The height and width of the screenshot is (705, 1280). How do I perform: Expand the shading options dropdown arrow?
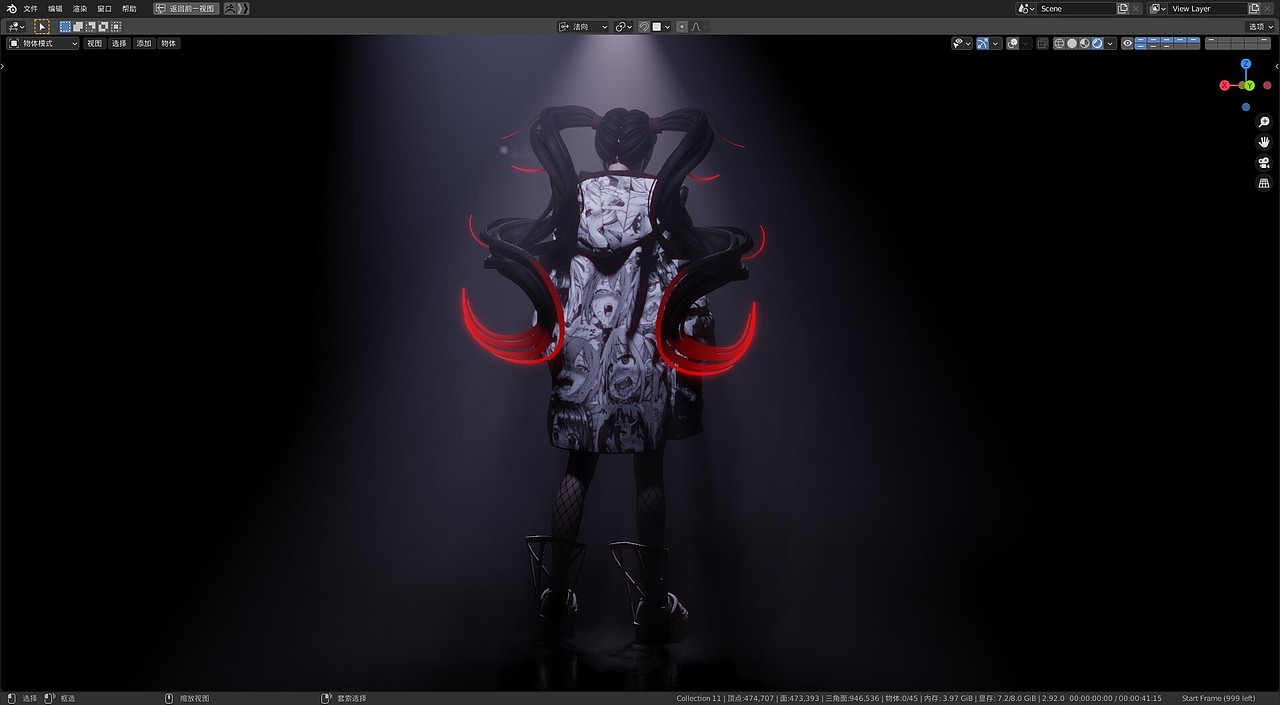click(1110, 43)
